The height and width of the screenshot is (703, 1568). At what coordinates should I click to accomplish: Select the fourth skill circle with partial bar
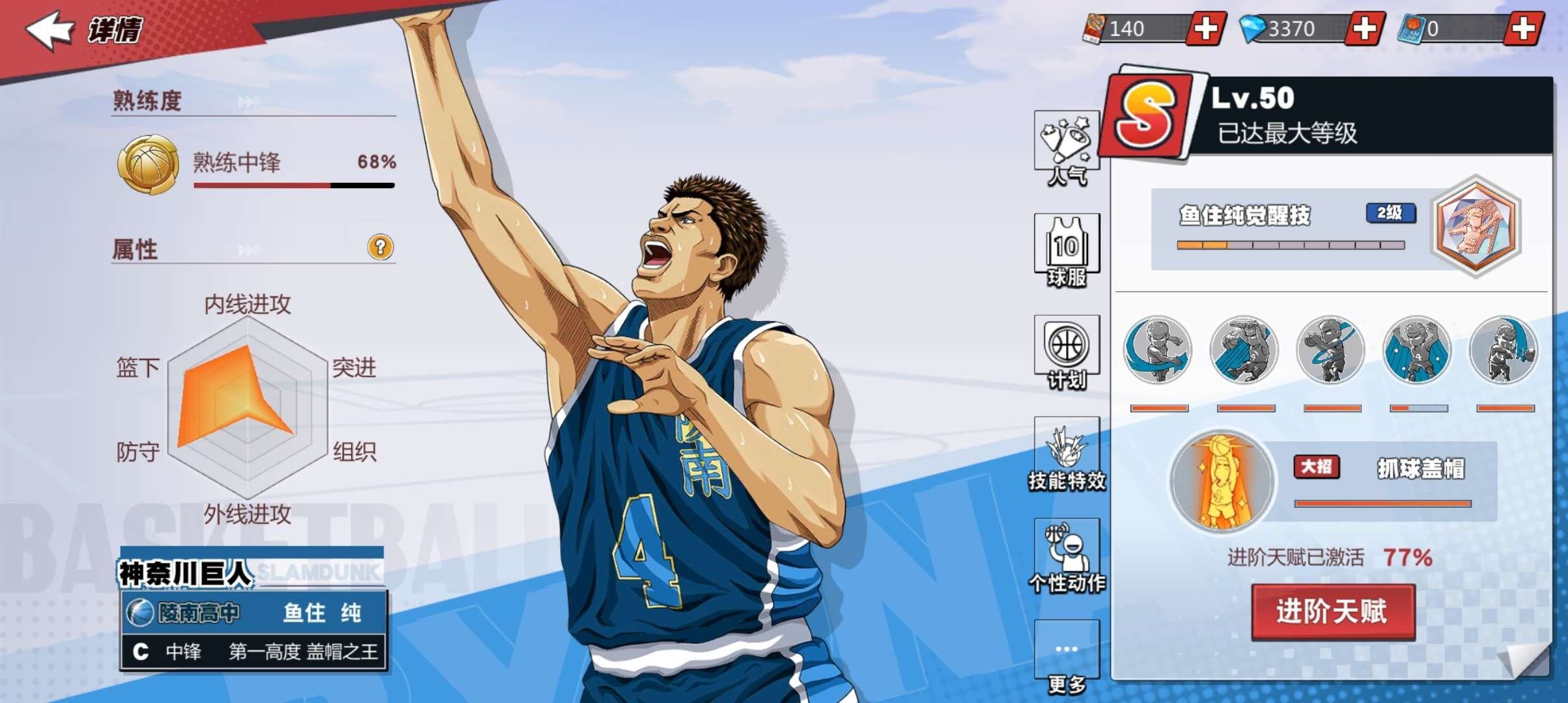(x=1418, y=350)
